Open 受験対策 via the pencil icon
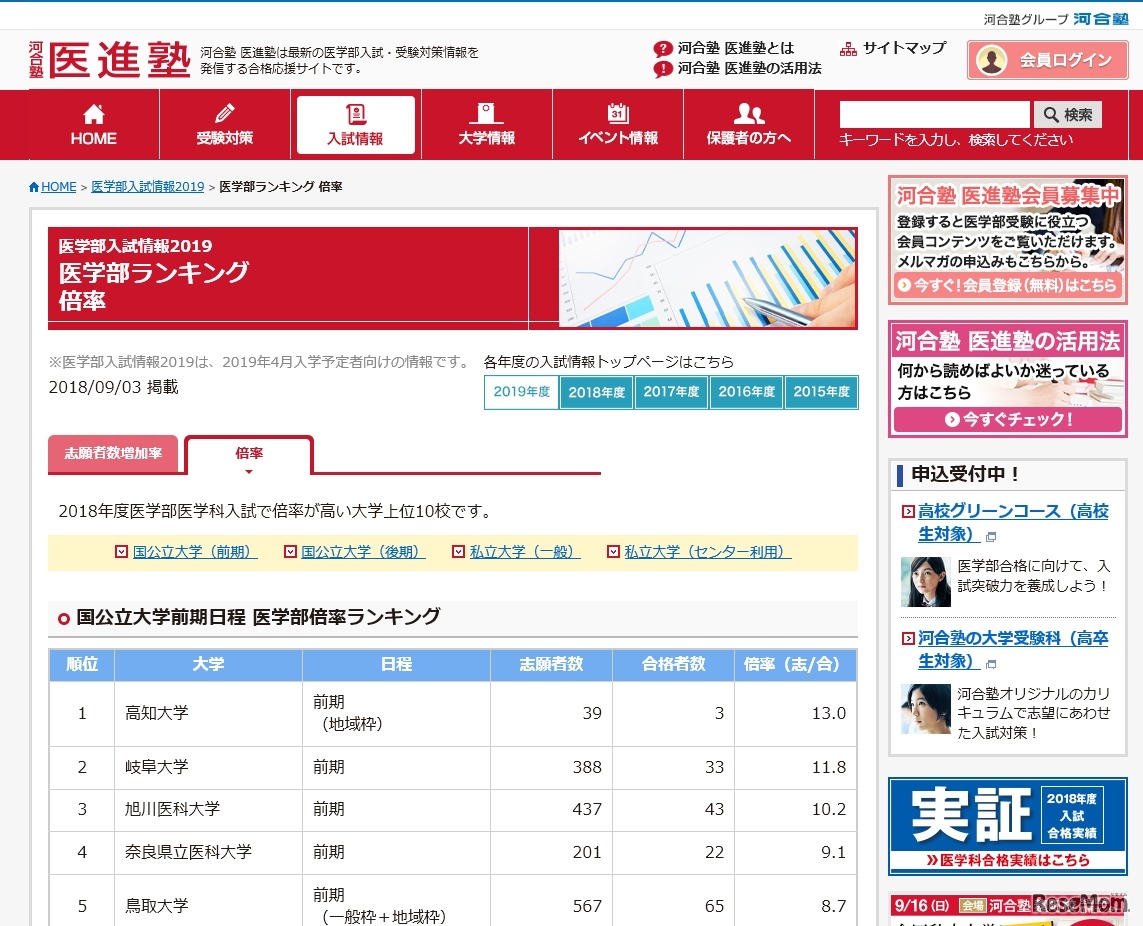 pyautogui.click(x=224, y=113)
